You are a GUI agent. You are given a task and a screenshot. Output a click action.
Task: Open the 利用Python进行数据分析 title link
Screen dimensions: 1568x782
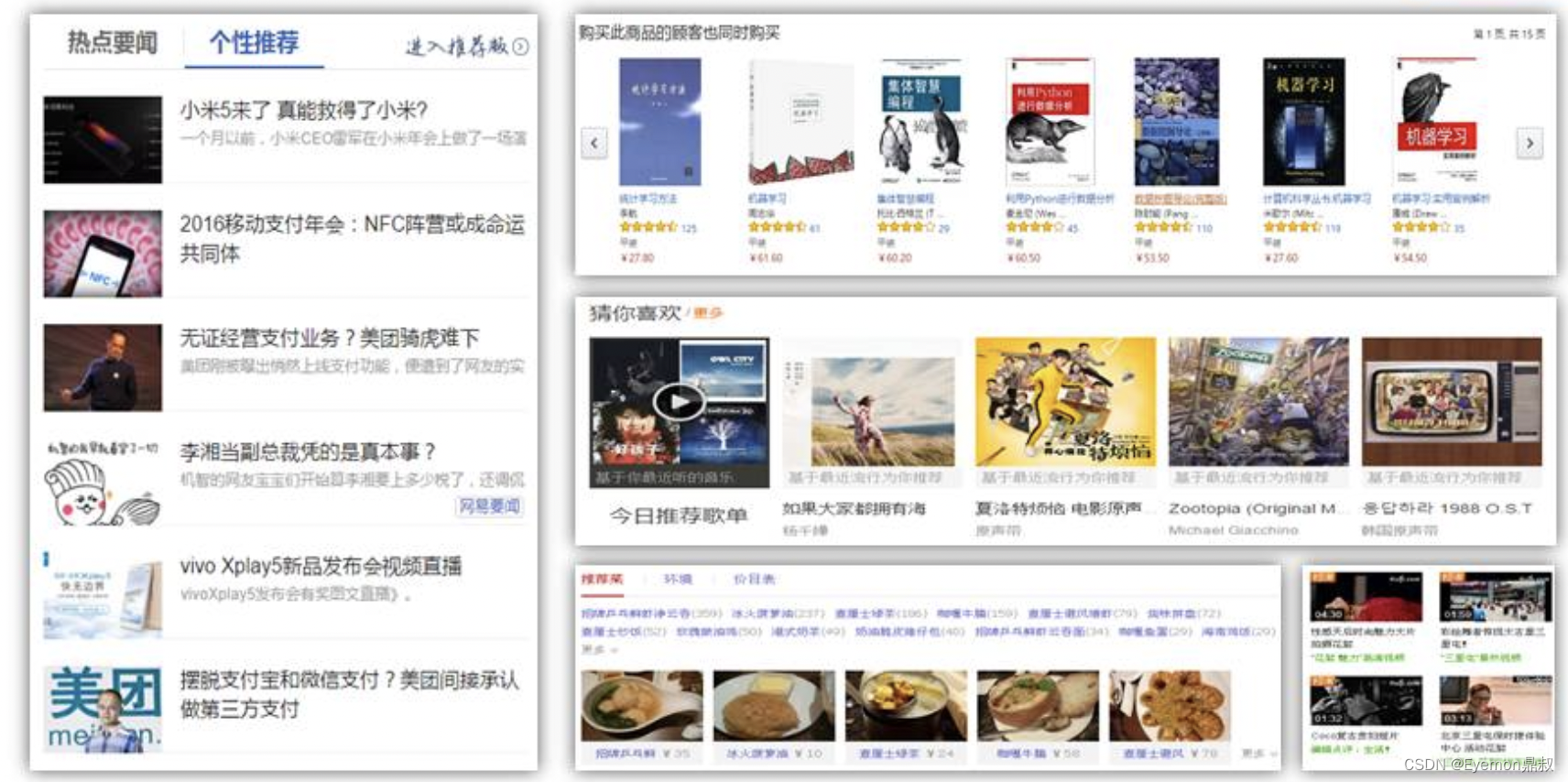click(x=1060, y=199)
